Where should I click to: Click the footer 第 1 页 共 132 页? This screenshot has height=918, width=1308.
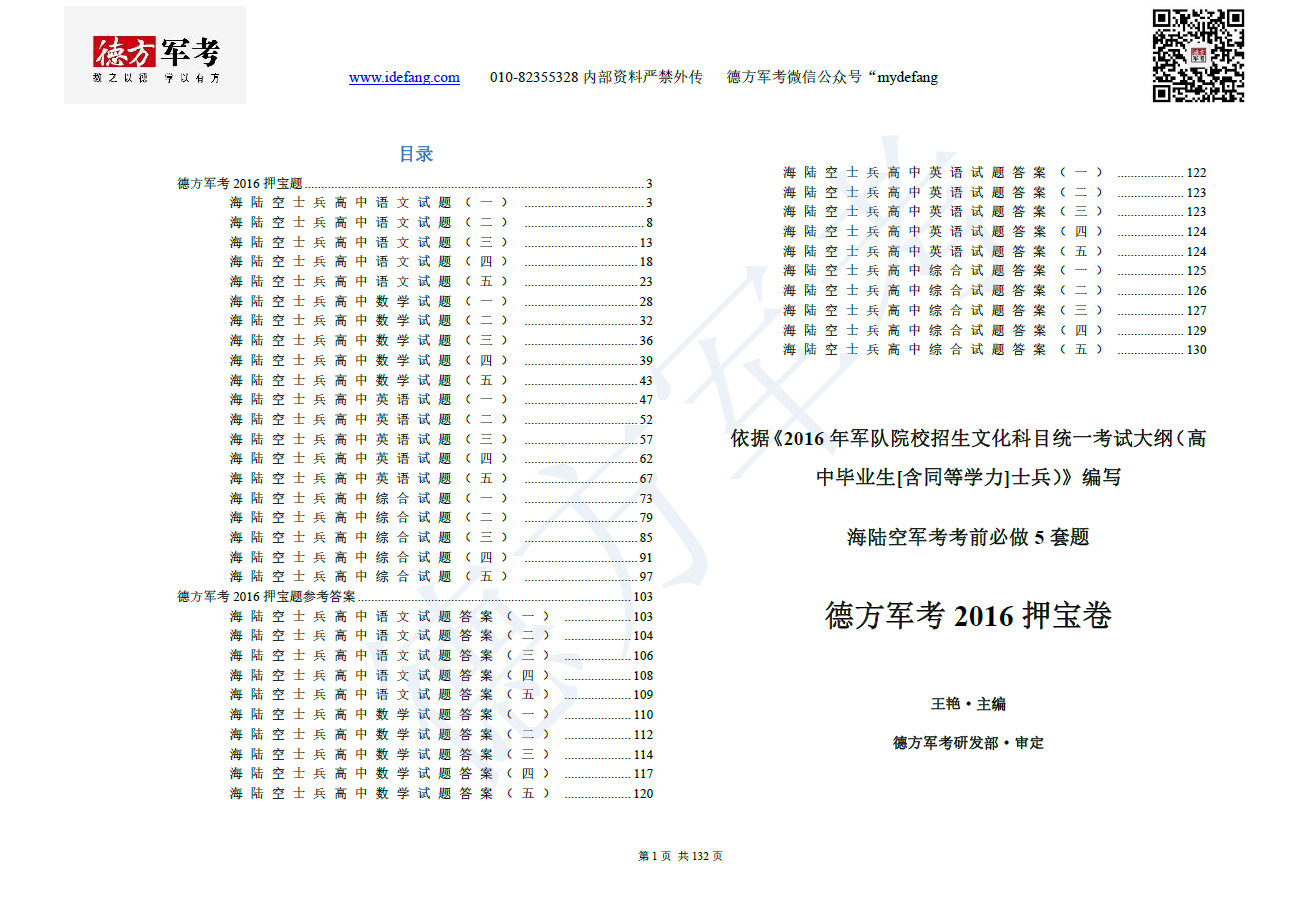pos(680,856)
